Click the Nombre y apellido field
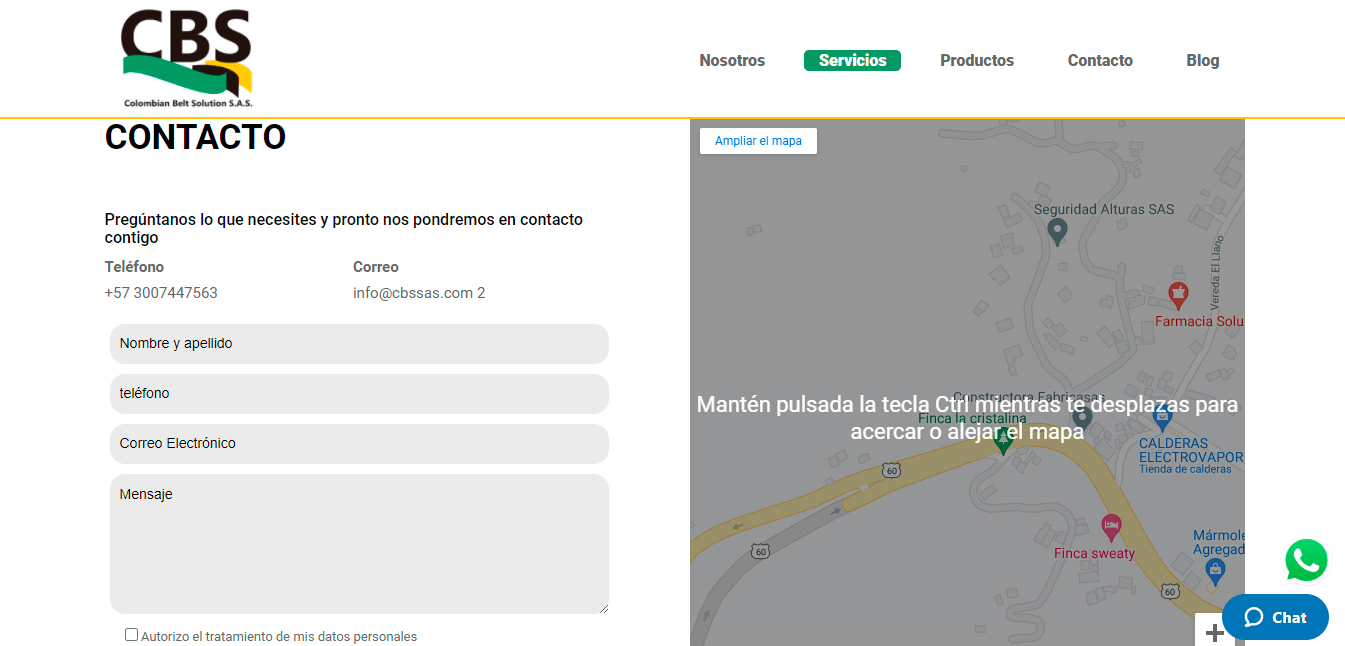 tap(359, 344)
